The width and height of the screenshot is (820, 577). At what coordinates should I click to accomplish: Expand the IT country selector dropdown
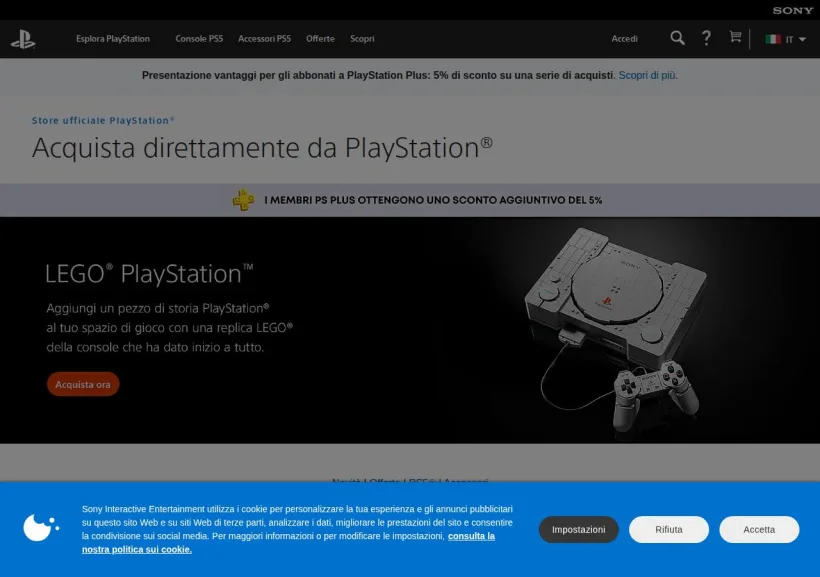point(795,39)
